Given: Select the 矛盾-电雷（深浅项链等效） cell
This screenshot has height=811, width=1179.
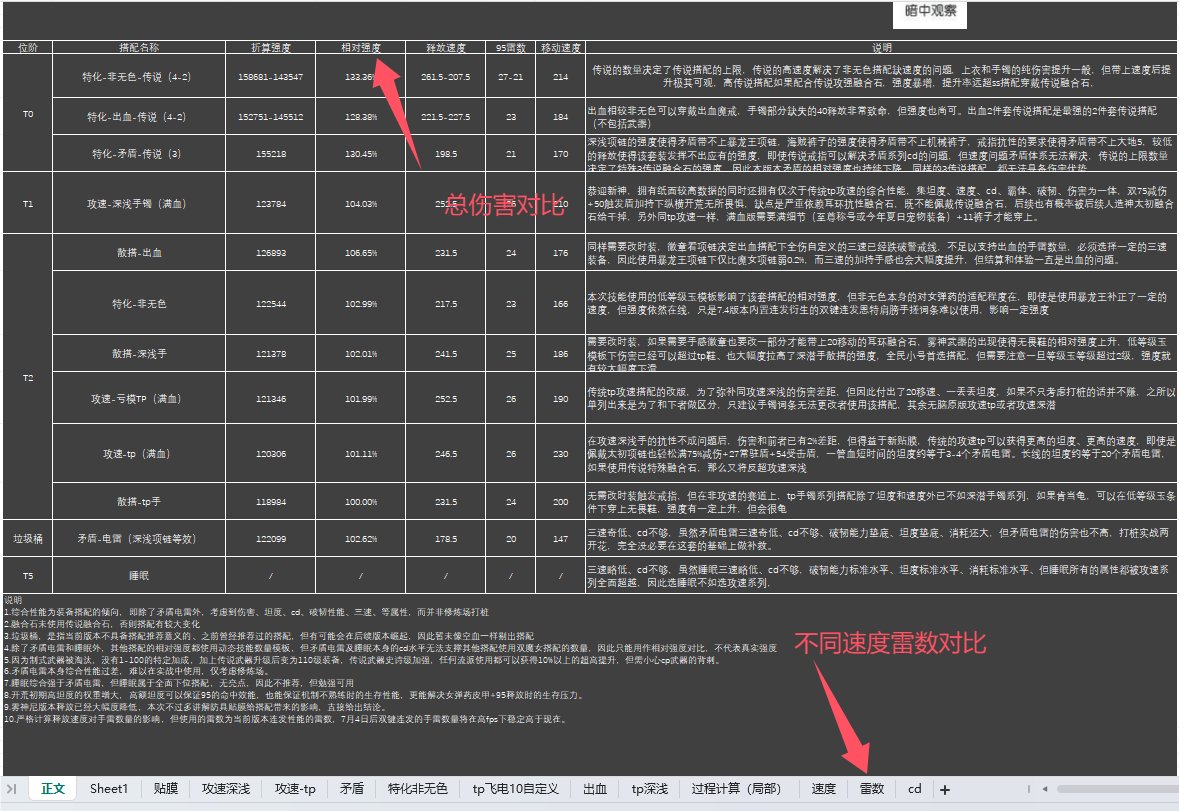Looking at the screenshot, I should (x=139, y=539).
